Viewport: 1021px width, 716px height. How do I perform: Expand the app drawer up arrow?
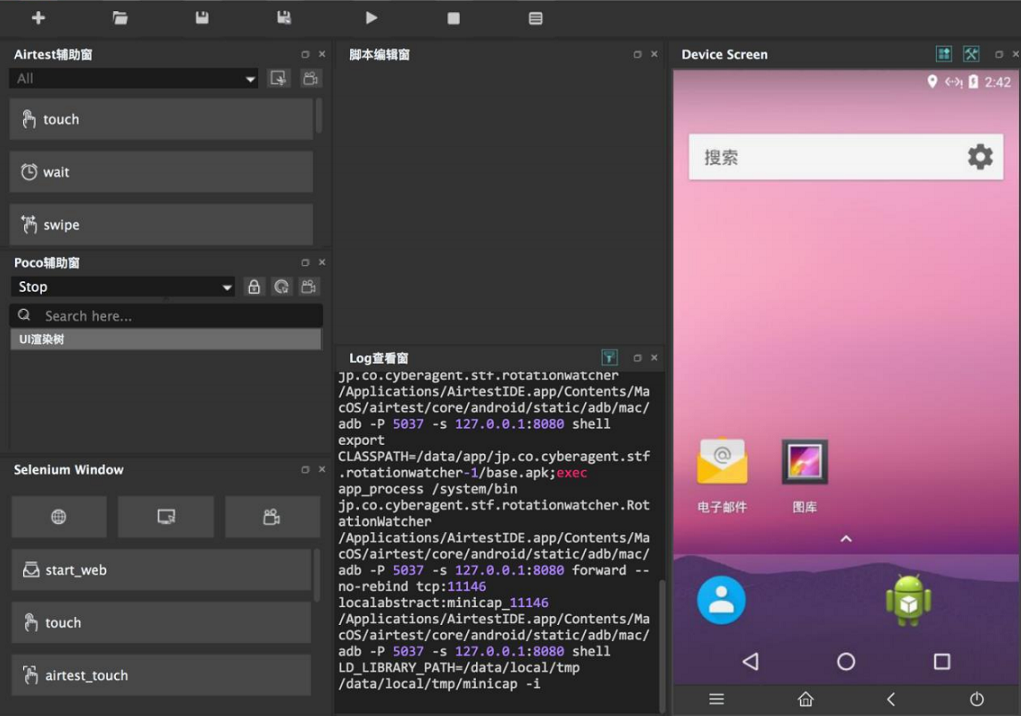coord(846,539)
